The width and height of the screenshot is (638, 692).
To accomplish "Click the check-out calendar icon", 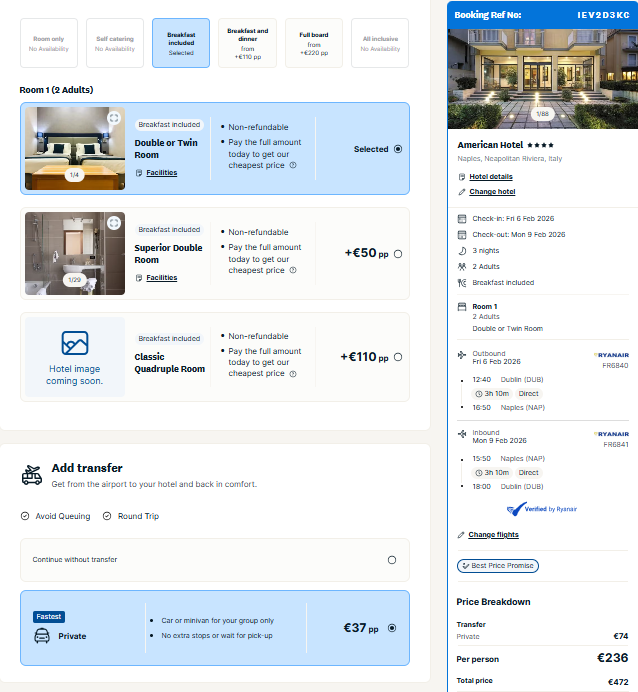I will [462, 234].
